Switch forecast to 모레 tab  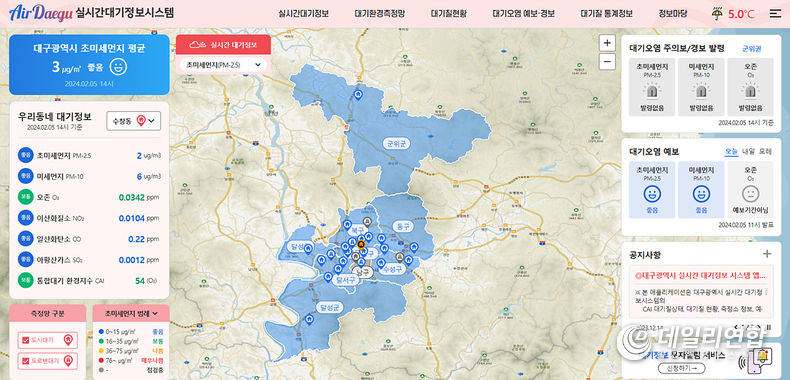coord(765,152)
